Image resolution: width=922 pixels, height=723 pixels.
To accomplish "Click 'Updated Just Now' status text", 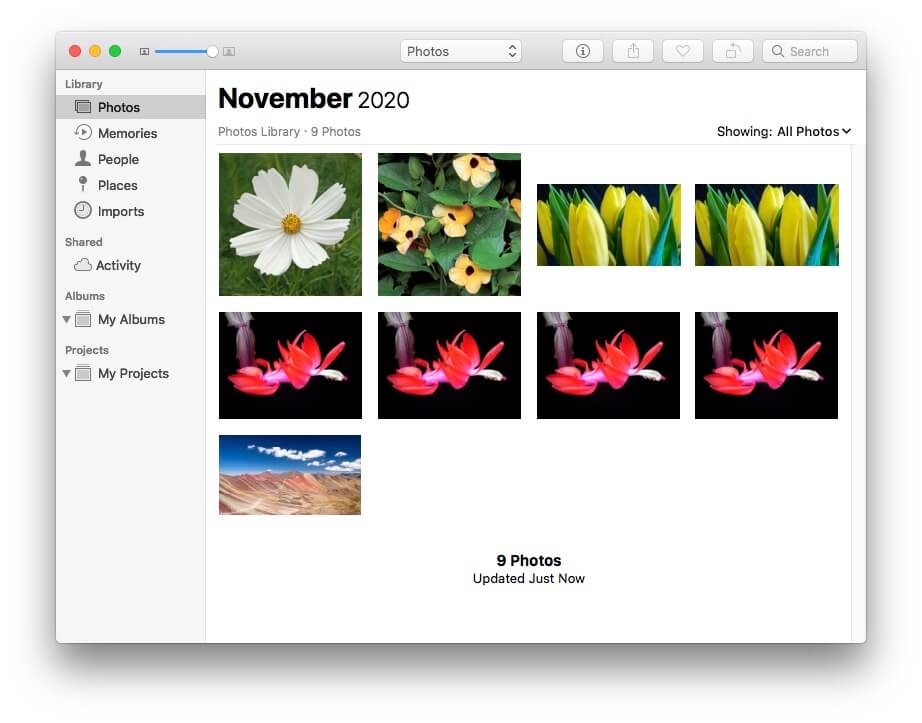I will [x=529, y=578].
